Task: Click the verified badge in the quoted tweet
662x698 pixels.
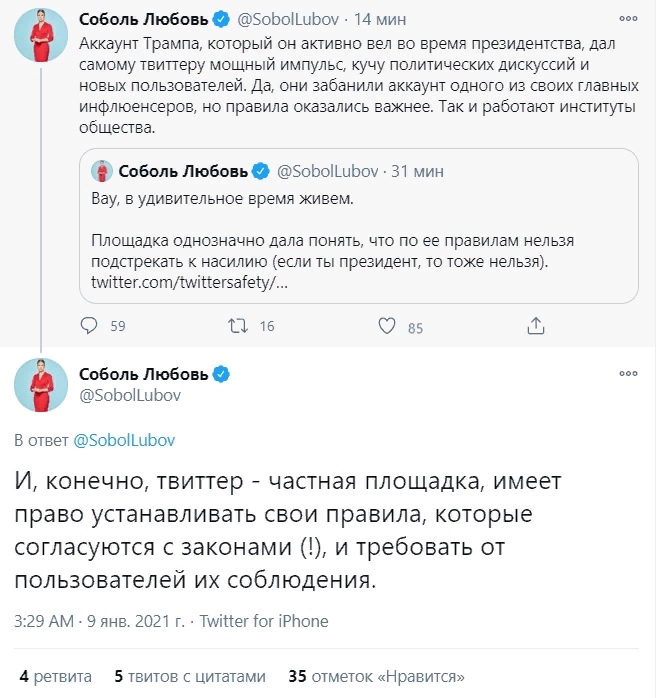Action: coord(261,171)
